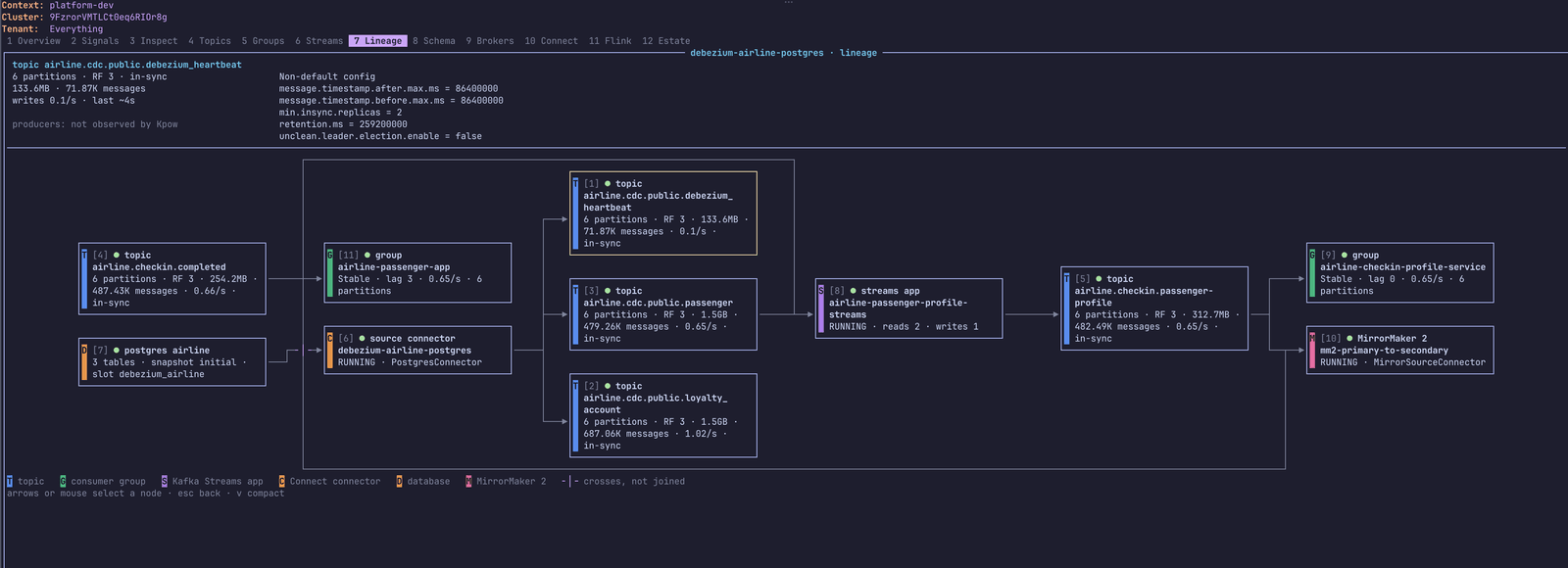Viewport: 1568px width, 568px height.
Task: Click the T icon on debezium_heartbeat topic node
Action: [575, 183]
